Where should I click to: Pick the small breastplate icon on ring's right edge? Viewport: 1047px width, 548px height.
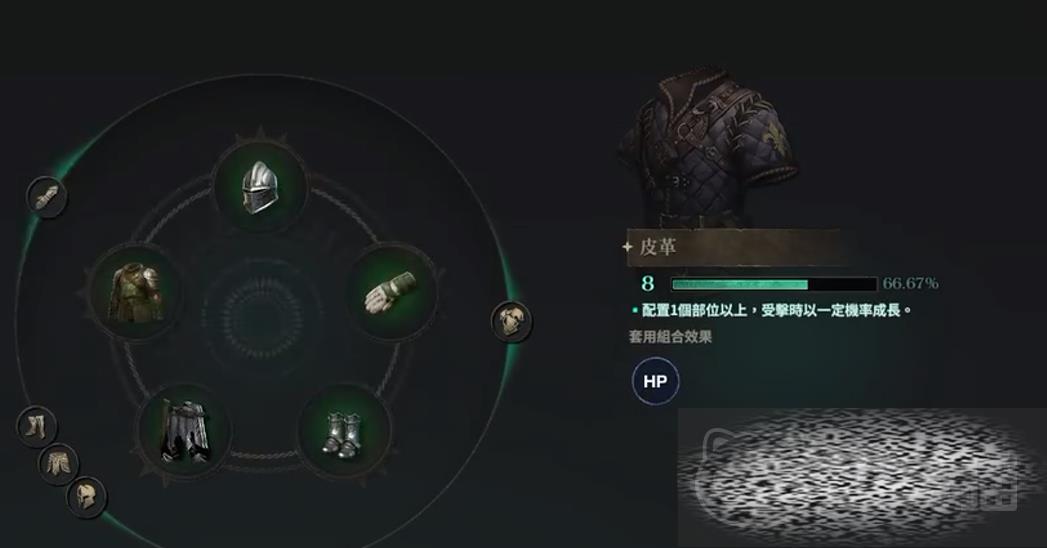coord(511,322)
